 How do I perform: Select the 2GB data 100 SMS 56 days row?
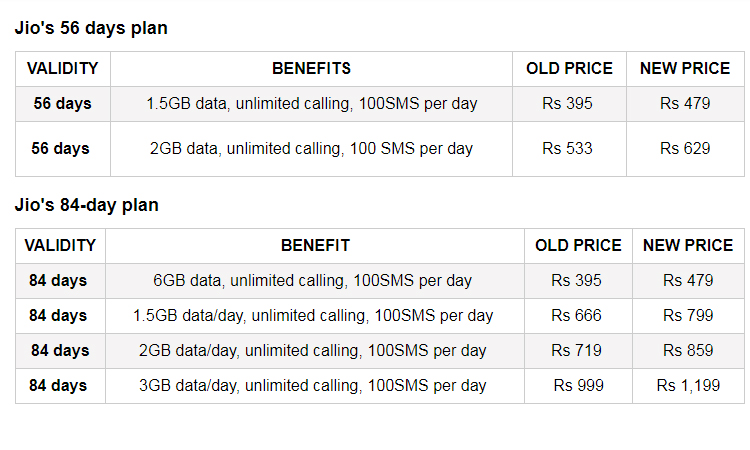(380, 149)
